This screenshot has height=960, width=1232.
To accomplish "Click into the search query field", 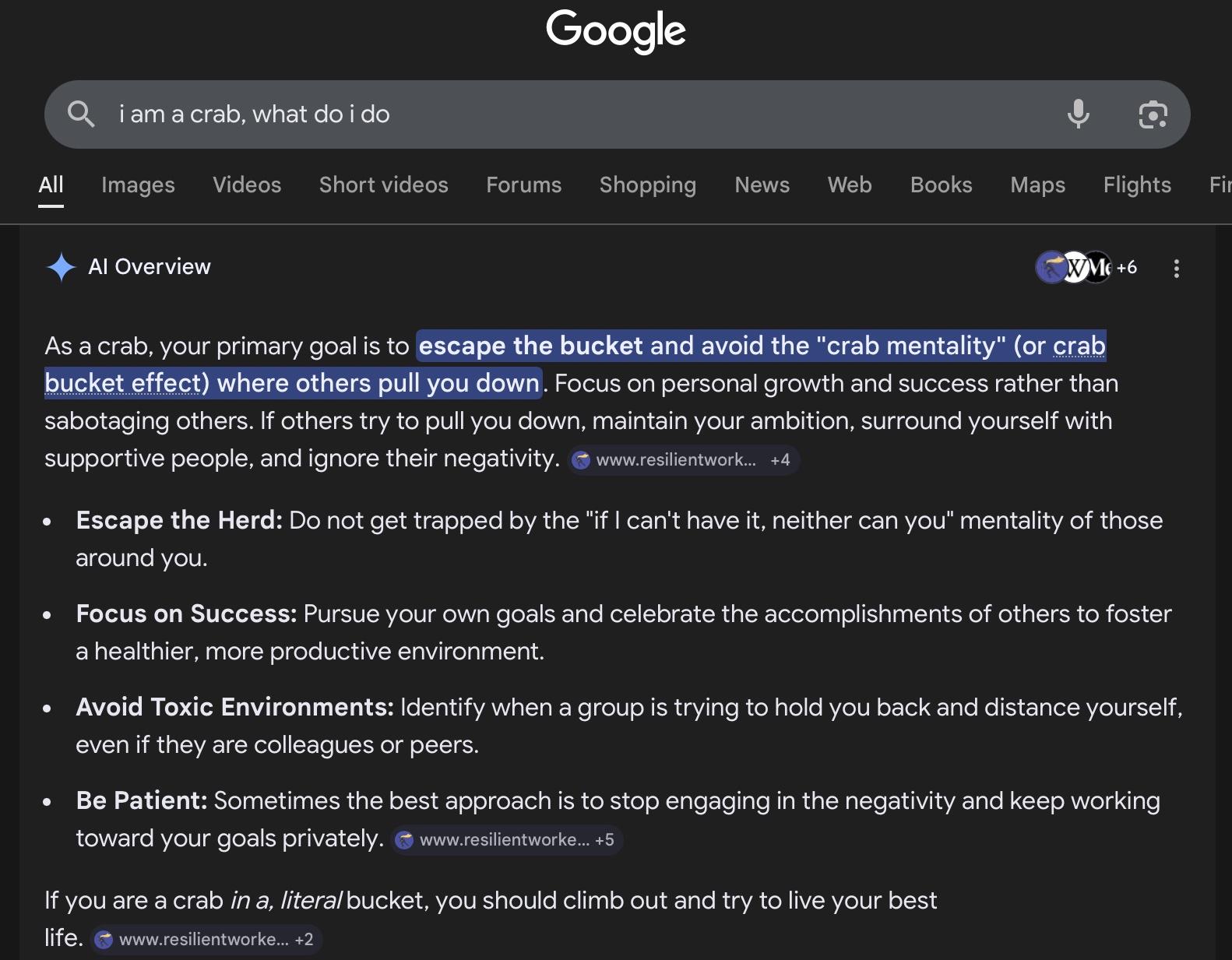I will click(x=545, y=114).
